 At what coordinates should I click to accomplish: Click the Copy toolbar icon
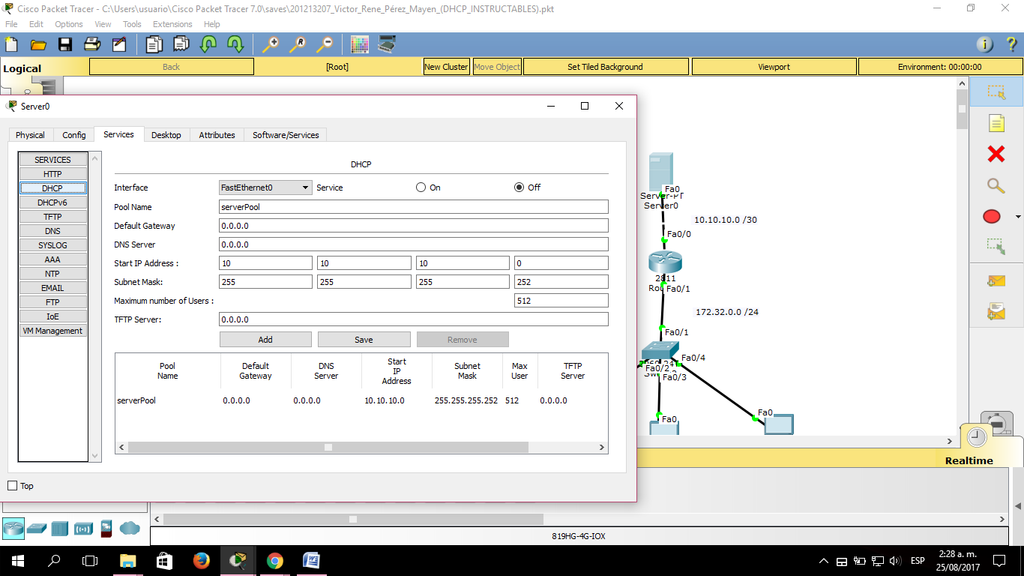tap(154, 44)
